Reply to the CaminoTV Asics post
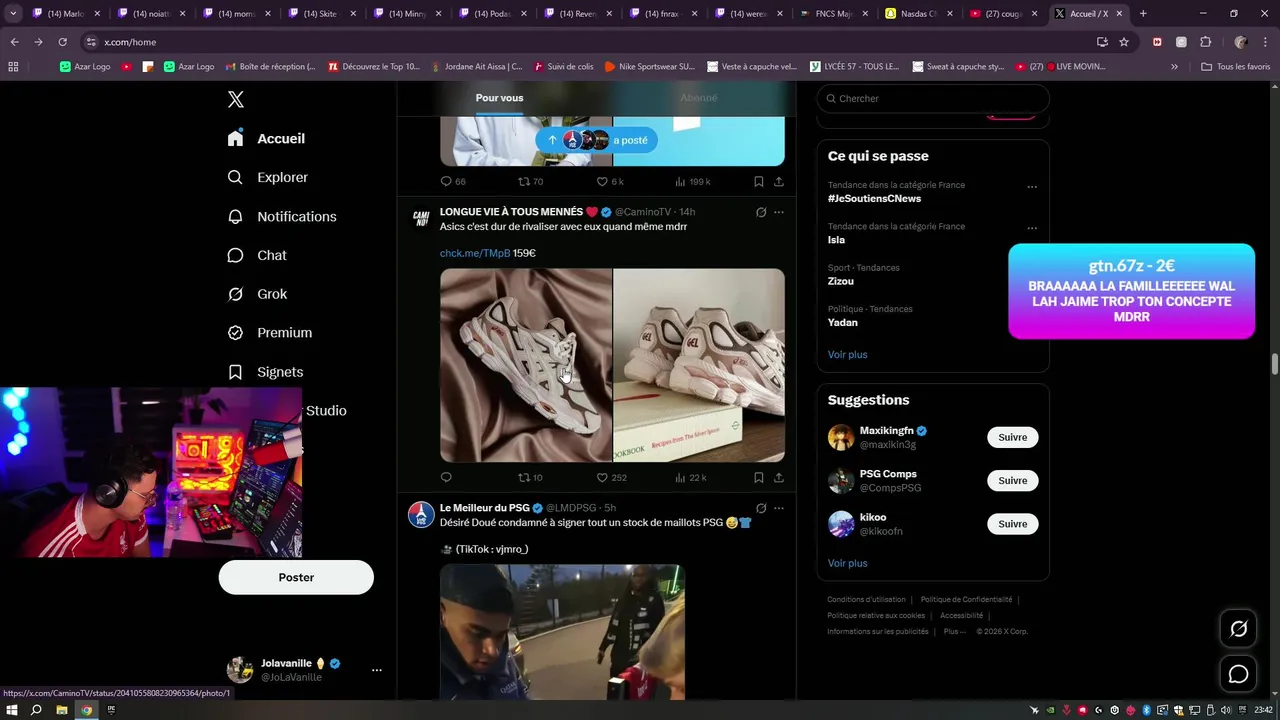 tap(446, 478)
